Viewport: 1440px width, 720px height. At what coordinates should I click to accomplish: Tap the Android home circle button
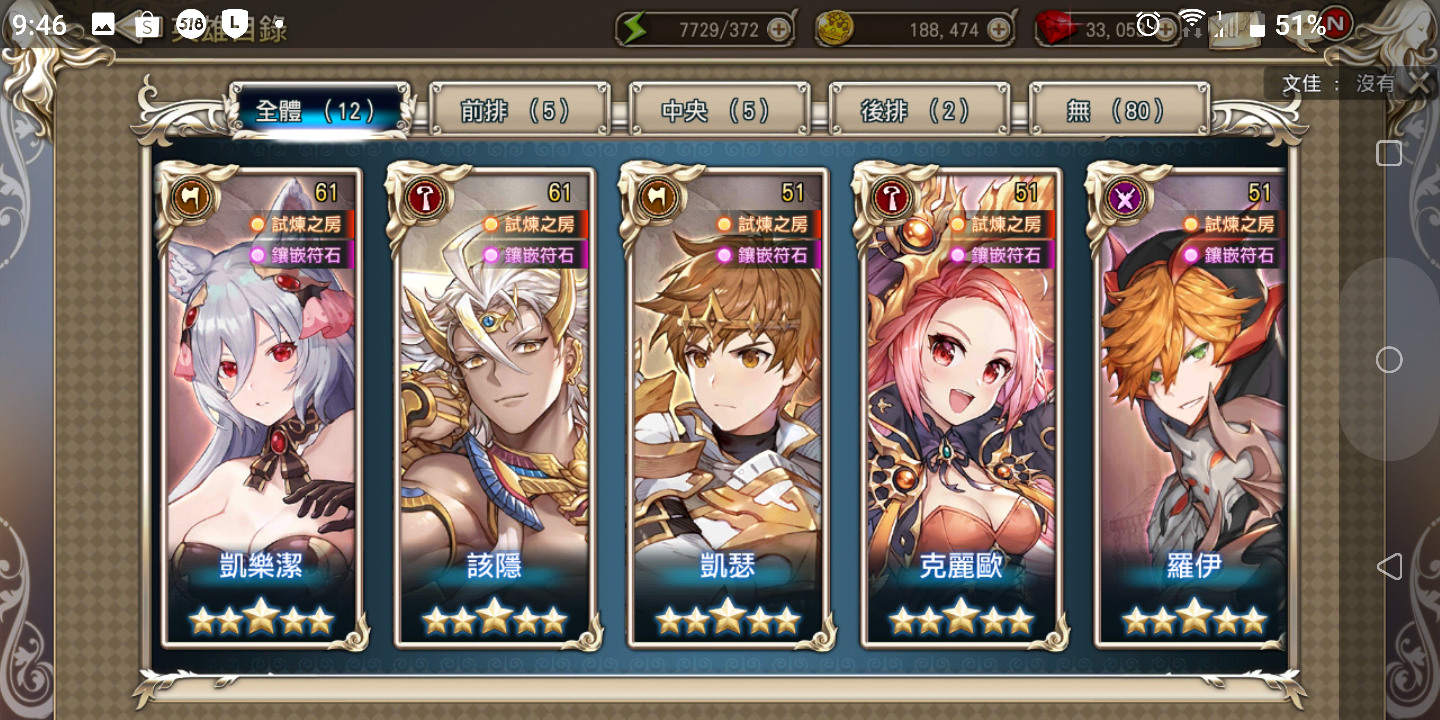[1389, 360]
